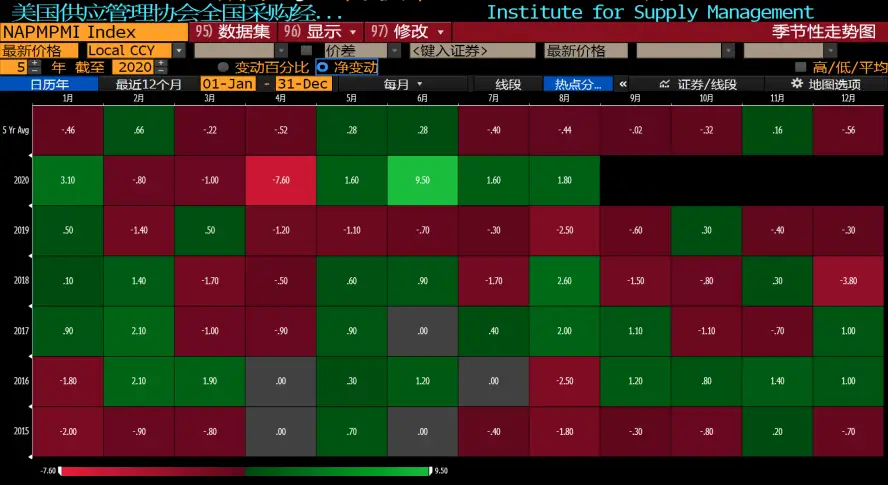Viewport: 888px width, 486px height.
Task: Click the red-green color scale bar
Action: 245,471
